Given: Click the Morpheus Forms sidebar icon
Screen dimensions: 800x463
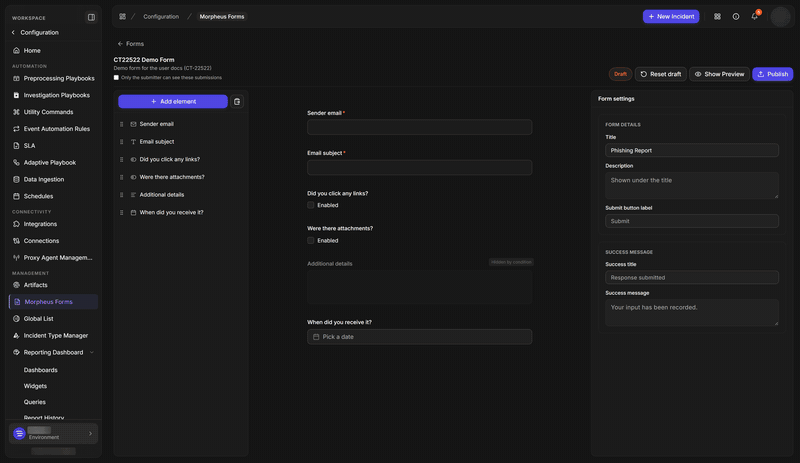Looking at the screenshot, I should pyautogui.click(x=17, y=302).
